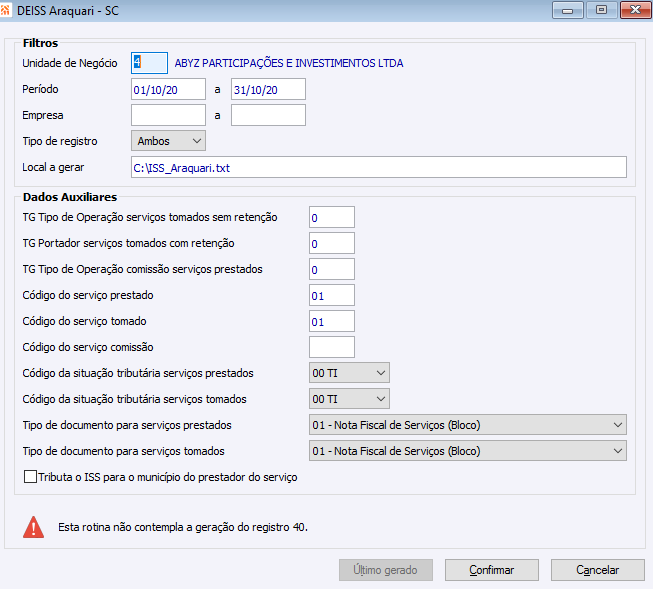Click TG Tipo de Operação comissão field
This screenshot has width=653, height=589.
tap(332, 269)
